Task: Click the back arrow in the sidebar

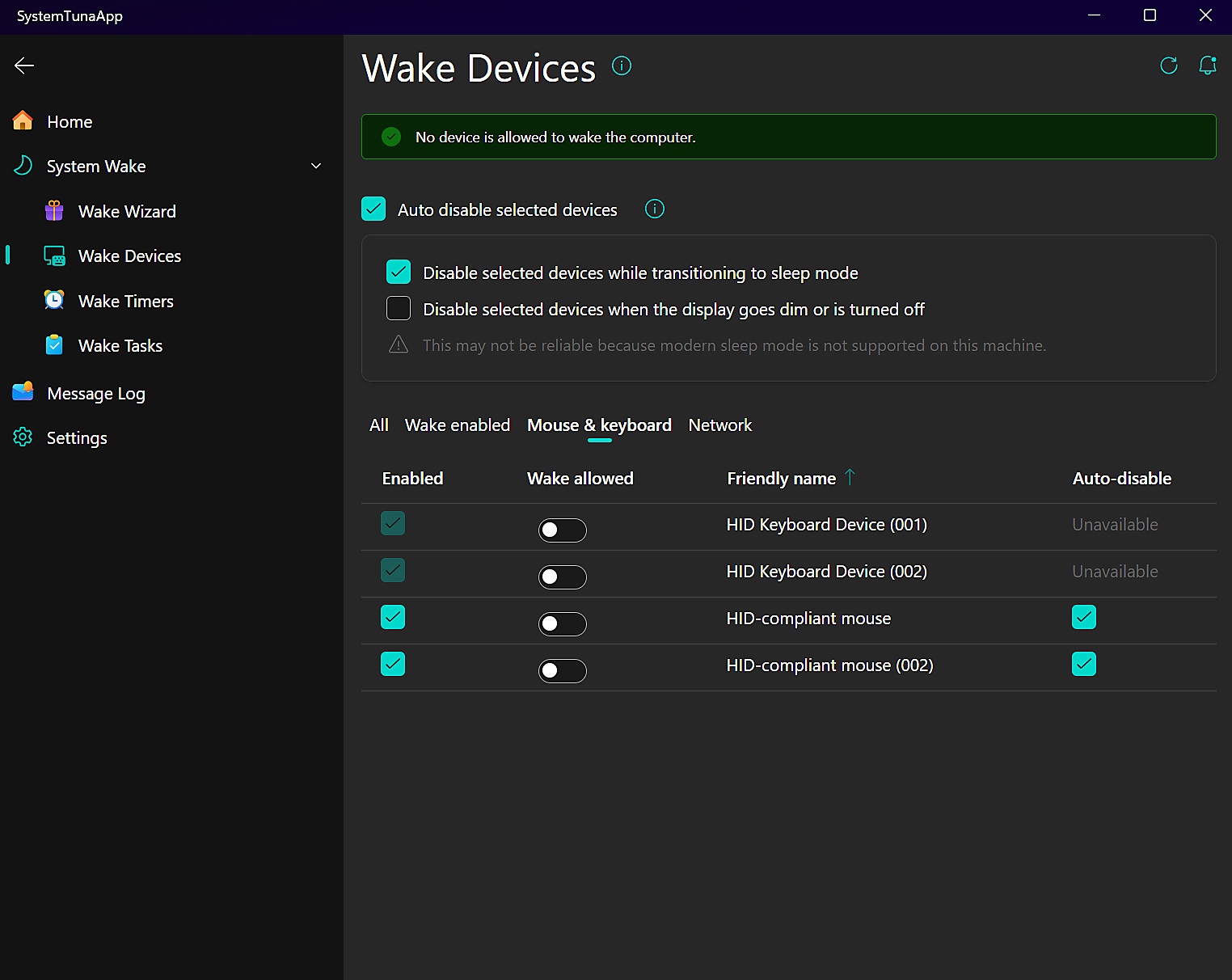Action: click(x=24, y=65)
